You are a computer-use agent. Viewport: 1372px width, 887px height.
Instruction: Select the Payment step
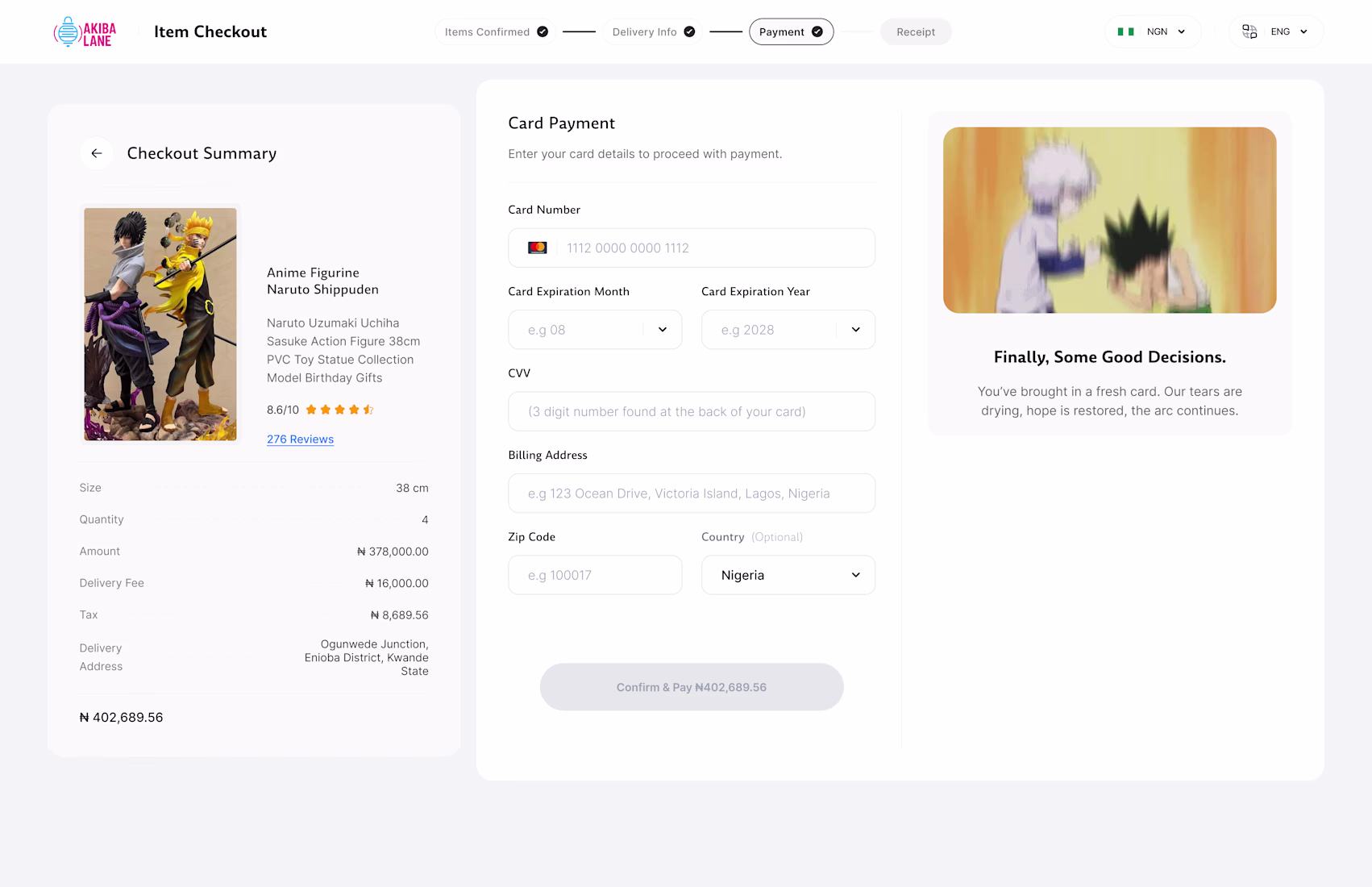(x=792, y=31)
